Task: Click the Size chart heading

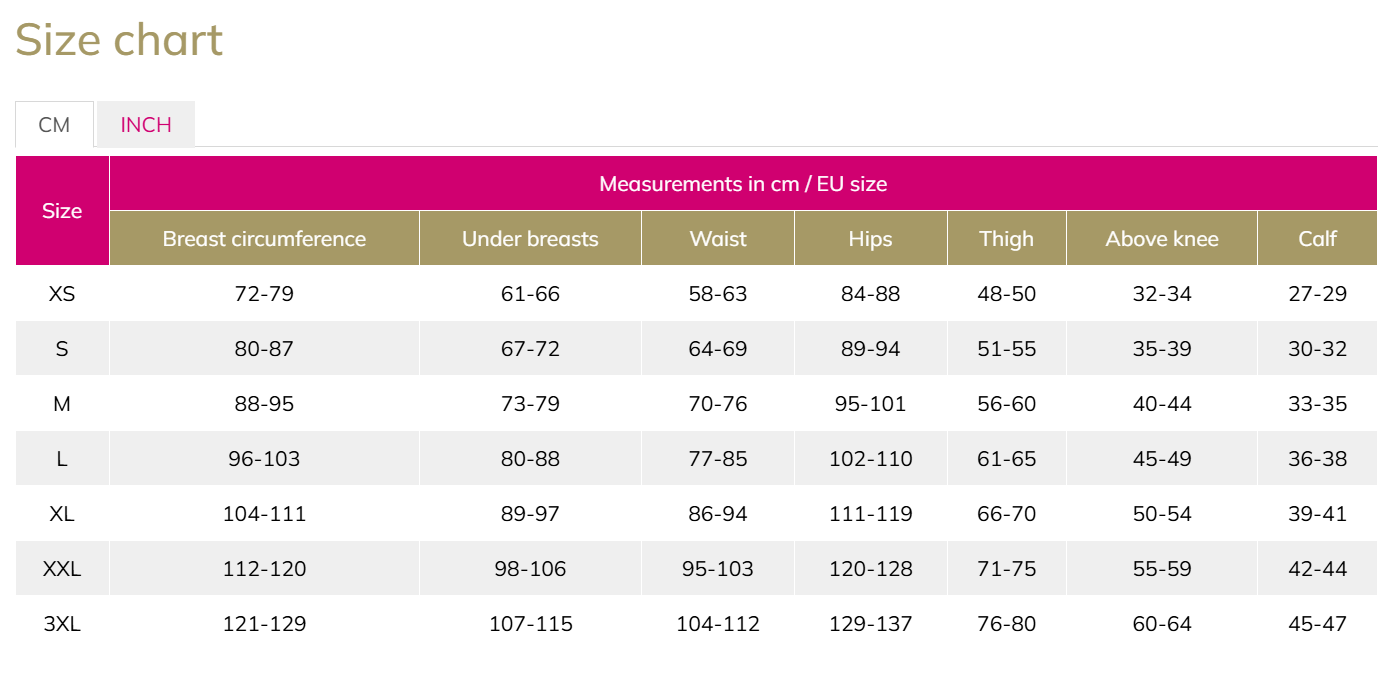Action: [x=119, y=40]
